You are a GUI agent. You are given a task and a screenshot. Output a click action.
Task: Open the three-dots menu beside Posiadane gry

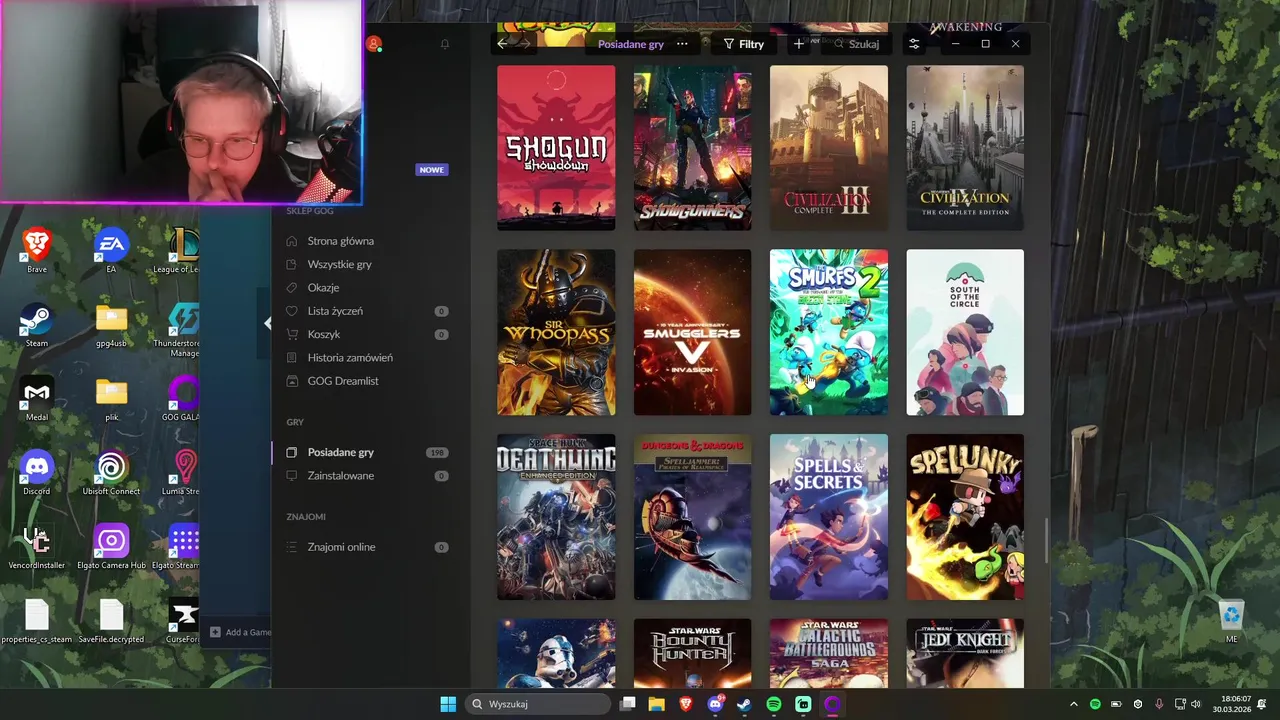pyautogui.click(x=682, y=44)
